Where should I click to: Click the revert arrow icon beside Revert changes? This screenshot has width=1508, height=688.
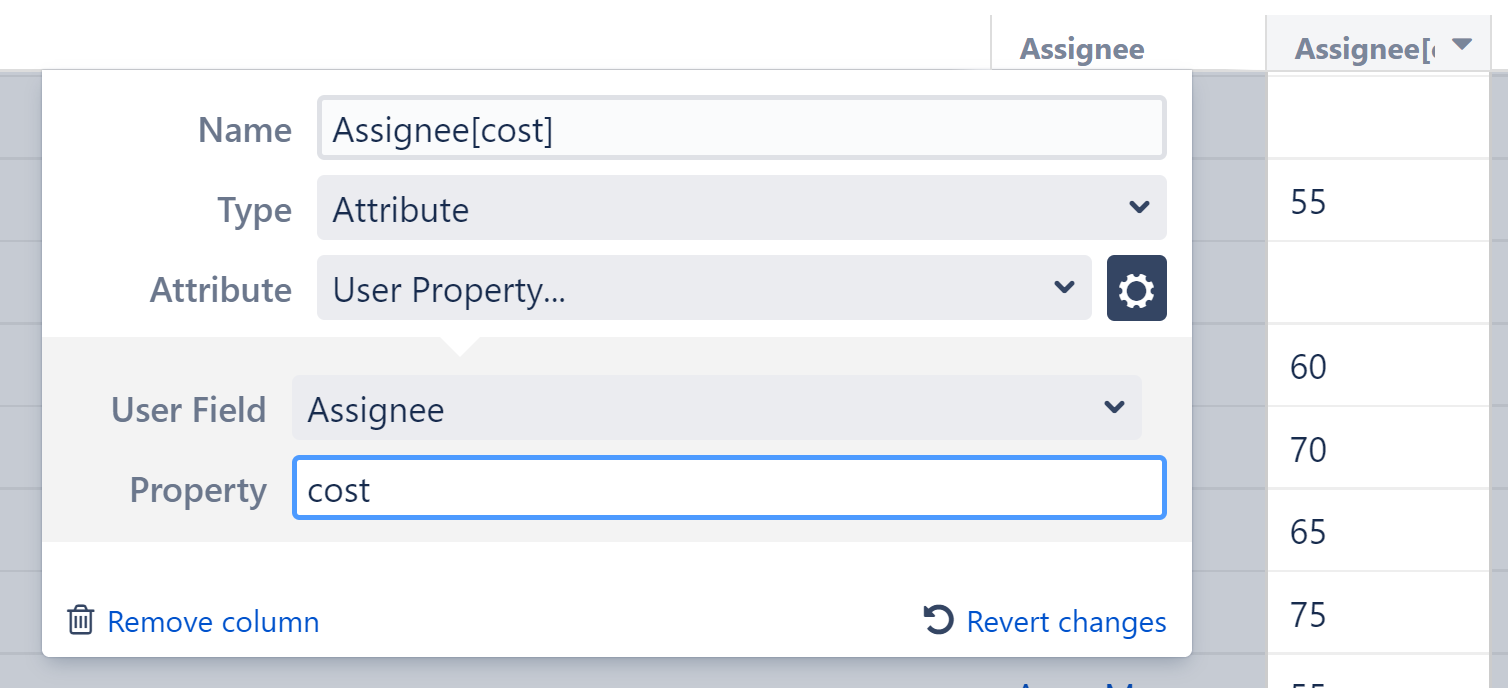[x=938, y=620]
